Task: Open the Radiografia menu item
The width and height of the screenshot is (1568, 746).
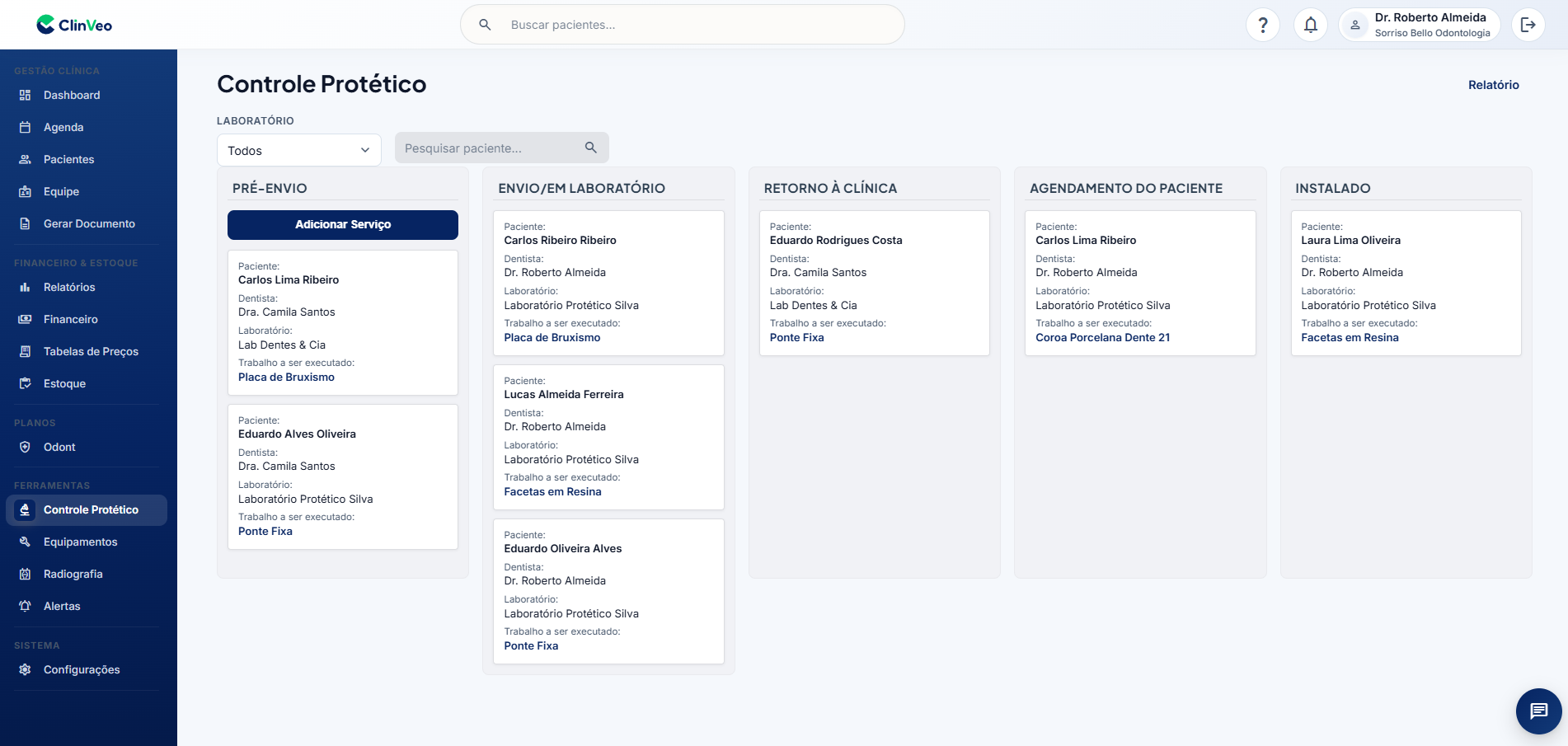Action: click(x=87, y=574)
